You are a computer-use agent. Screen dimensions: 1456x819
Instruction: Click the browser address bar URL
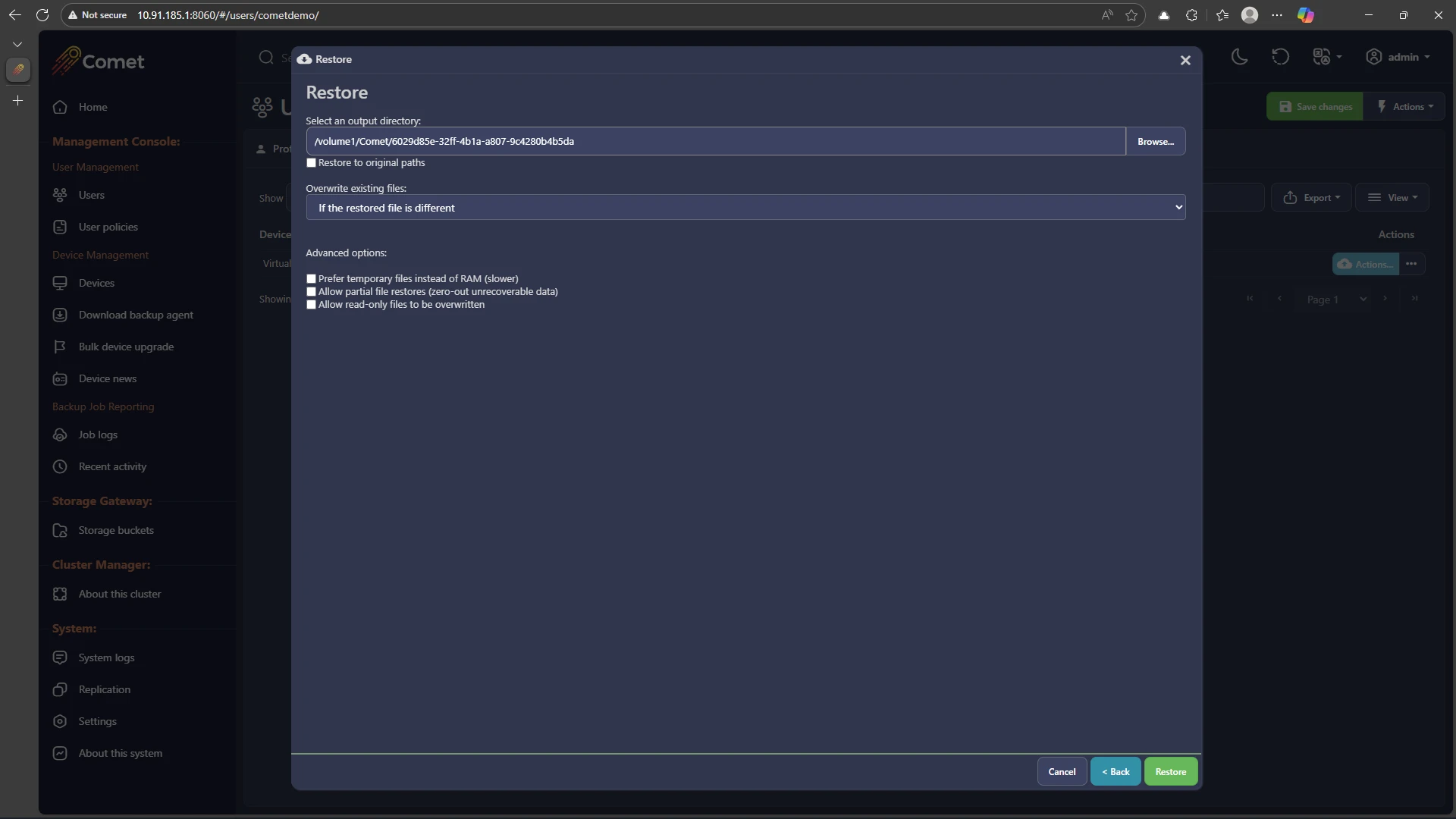pos(227,15)
